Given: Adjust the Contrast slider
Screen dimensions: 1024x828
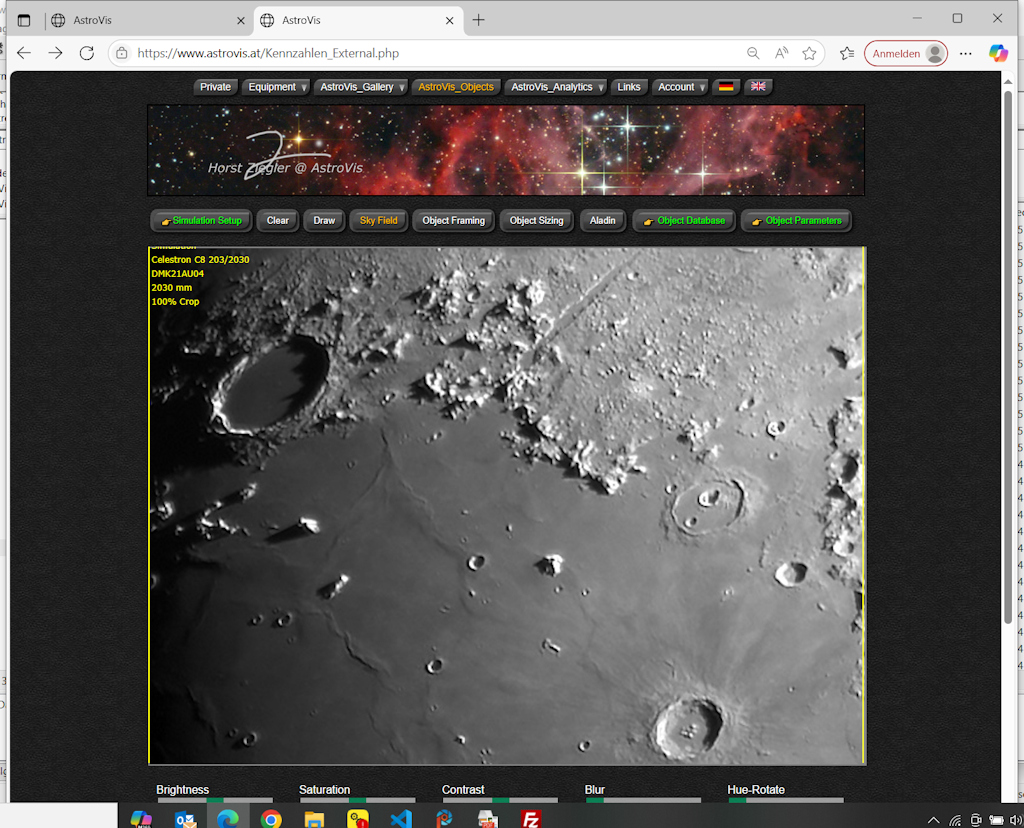Looking at the screenshot, I should [x=500, y=800].
